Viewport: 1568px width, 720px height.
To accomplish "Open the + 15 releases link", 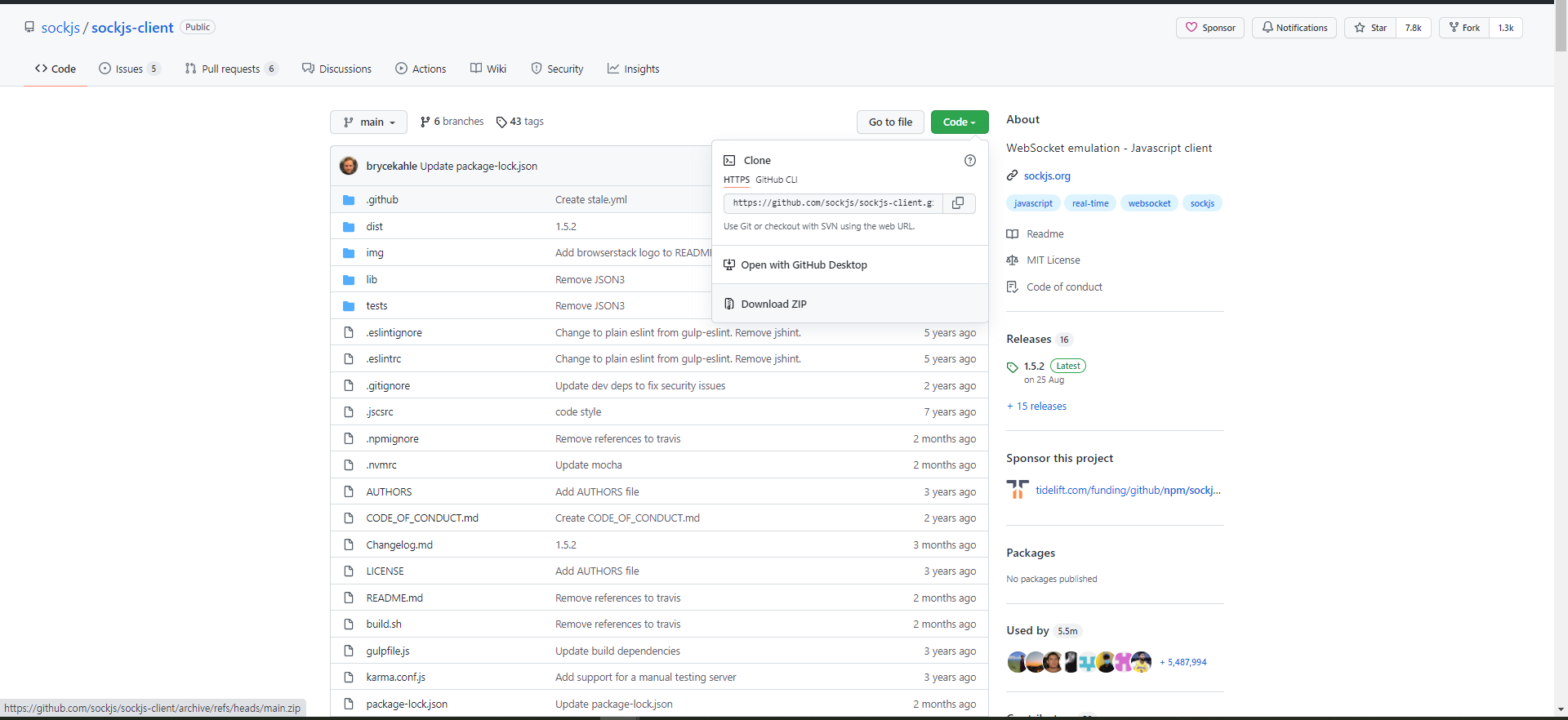I will 1036,407.
